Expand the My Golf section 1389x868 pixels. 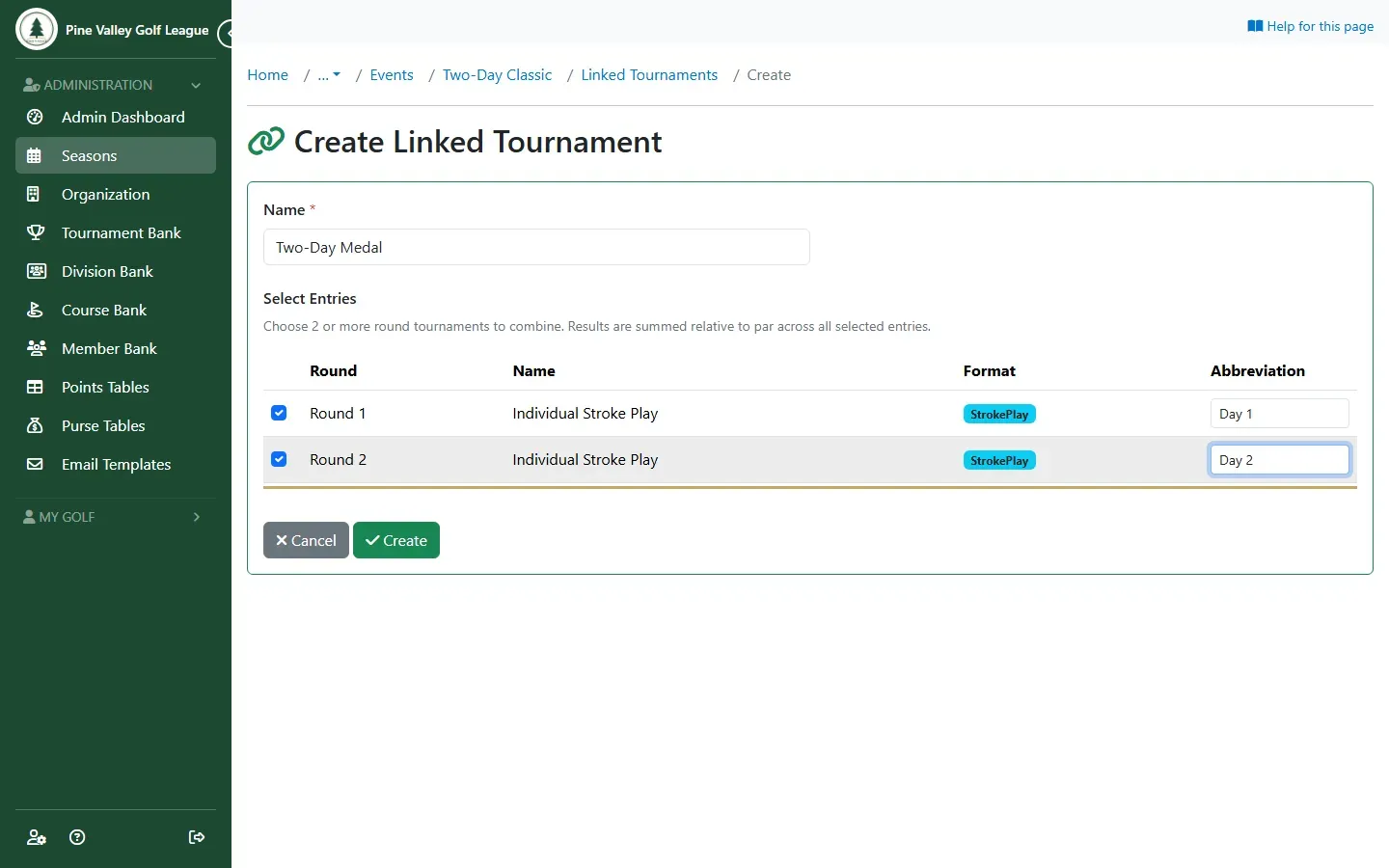point(116,517)
